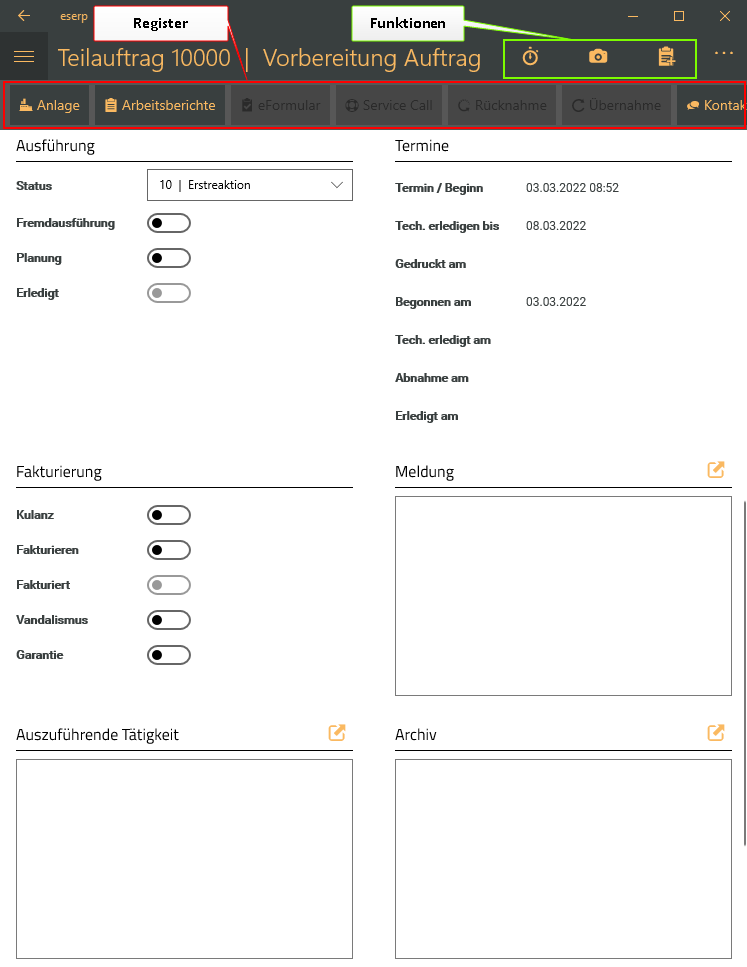Go back with the arrow icon
The width and height of the screenshot is (747, 967).
click(24, 15)
